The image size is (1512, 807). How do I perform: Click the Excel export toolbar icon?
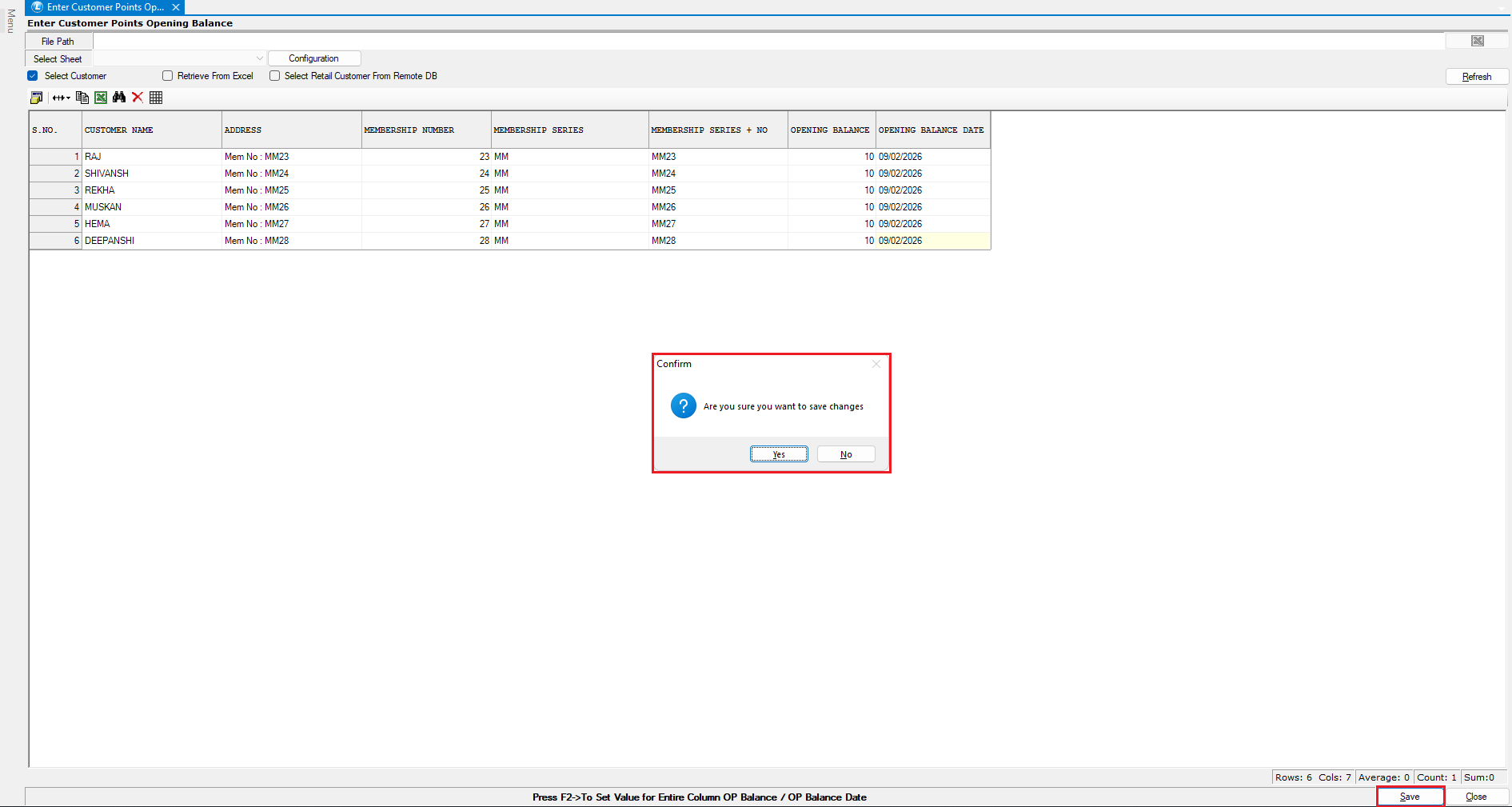101,98
